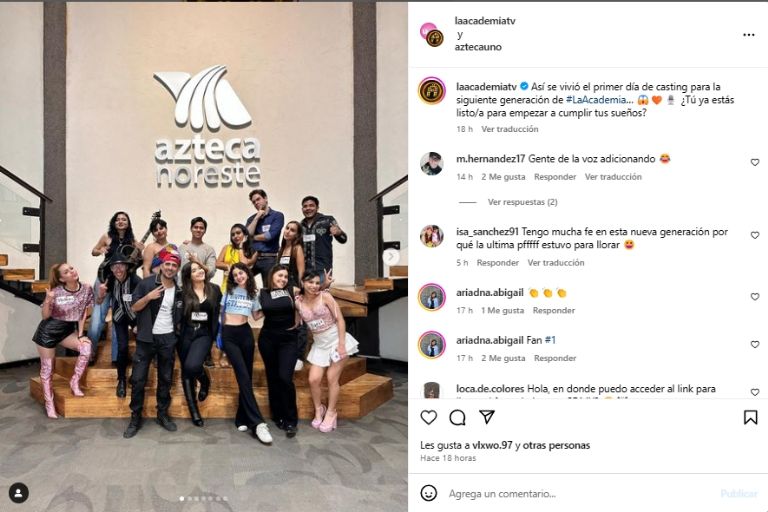Expand Ver respuestas (2) replies
This screenshot has width=768, height=512.
tap(522, 202)
